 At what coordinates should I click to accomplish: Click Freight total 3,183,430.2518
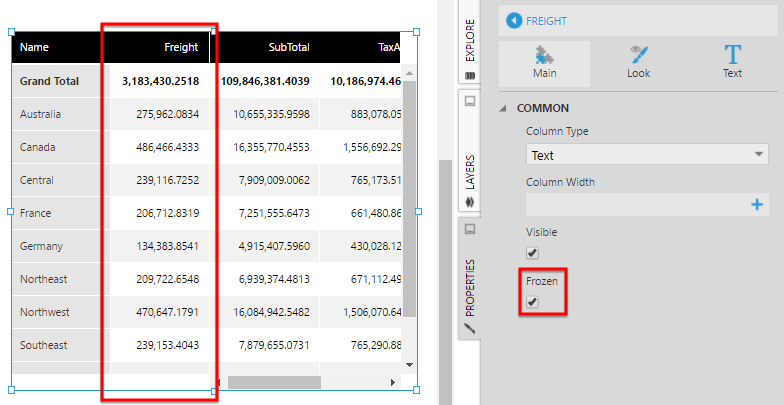(x=160, y=81)
